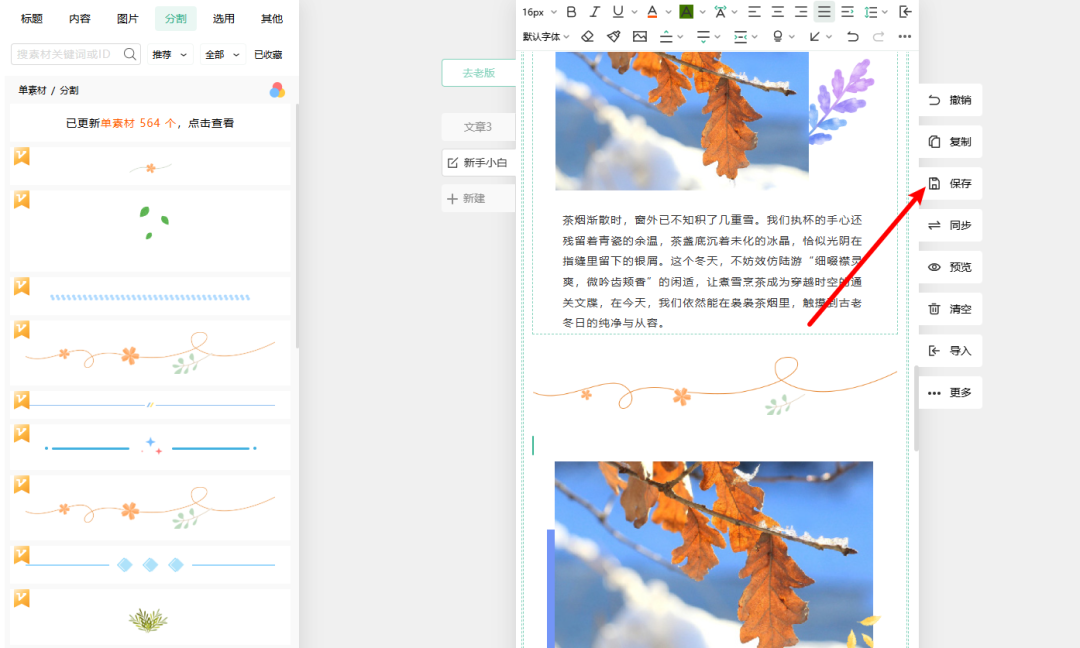The width and height of the screenshot is (1080, 648).
Task: Click the 预览 preview button
Action: pyautogui.click(x=950, y=268)
